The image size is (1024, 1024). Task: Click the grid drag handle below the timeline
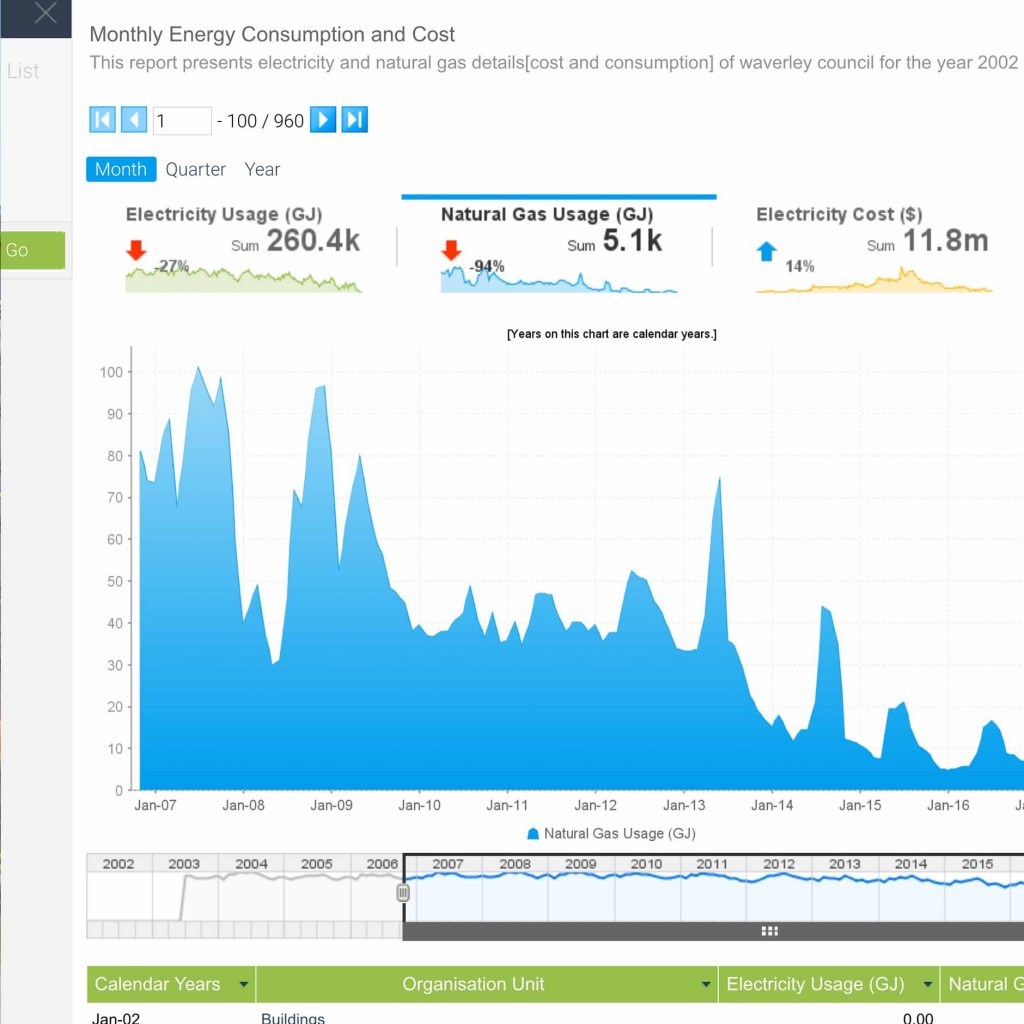[769, 930]
